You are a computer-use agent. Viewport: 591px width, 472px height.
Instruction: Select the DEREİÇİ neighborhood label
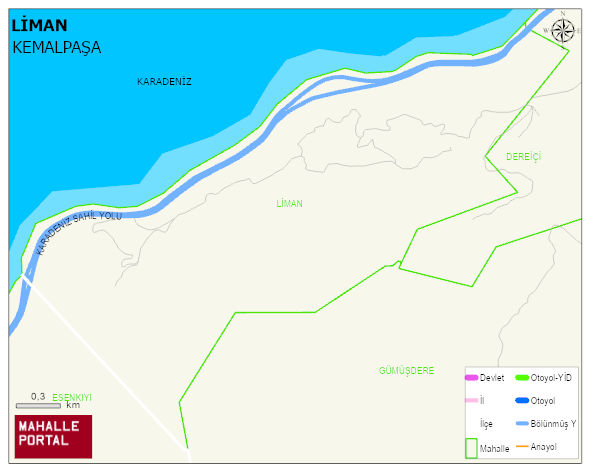(523, 156)
